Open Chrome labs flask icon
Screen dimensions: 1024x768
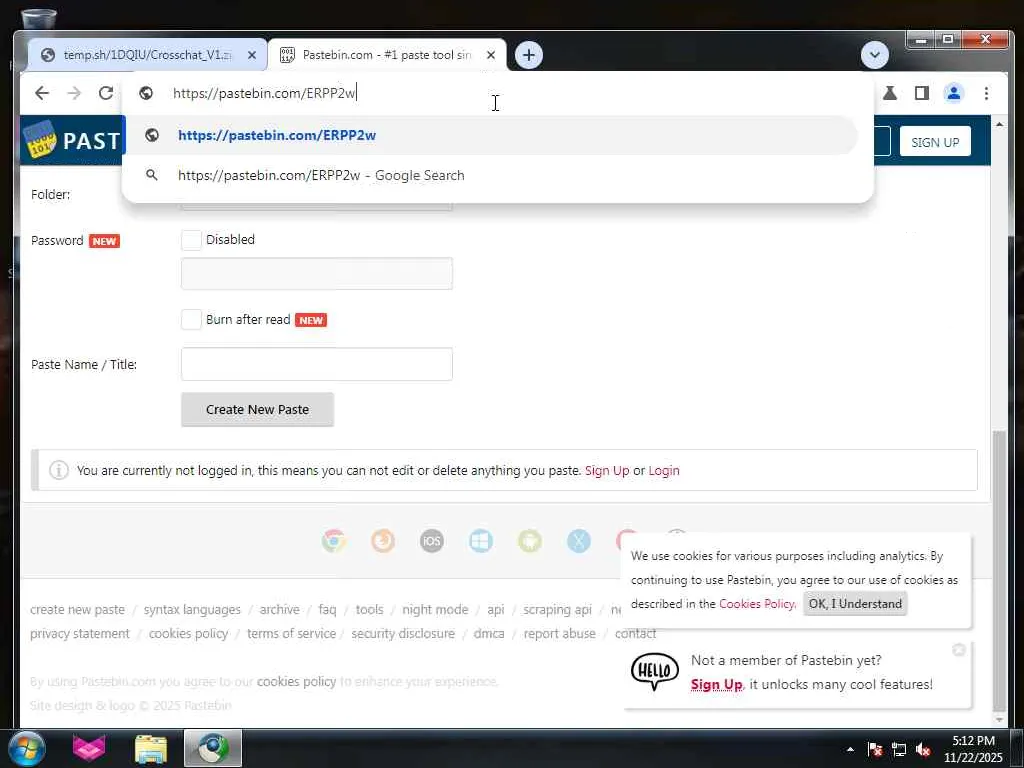[x=889, y=93]
